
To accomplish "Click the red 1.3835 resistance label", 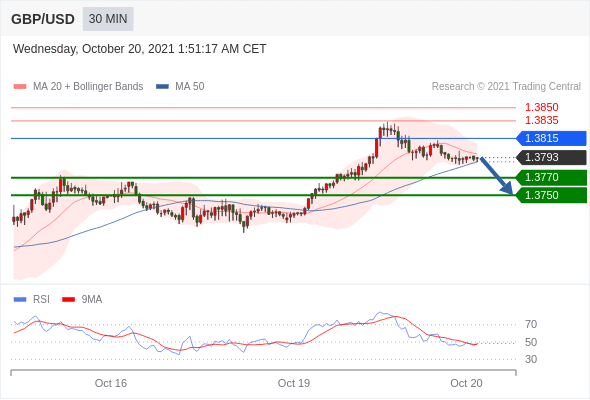I will (541, 120).
